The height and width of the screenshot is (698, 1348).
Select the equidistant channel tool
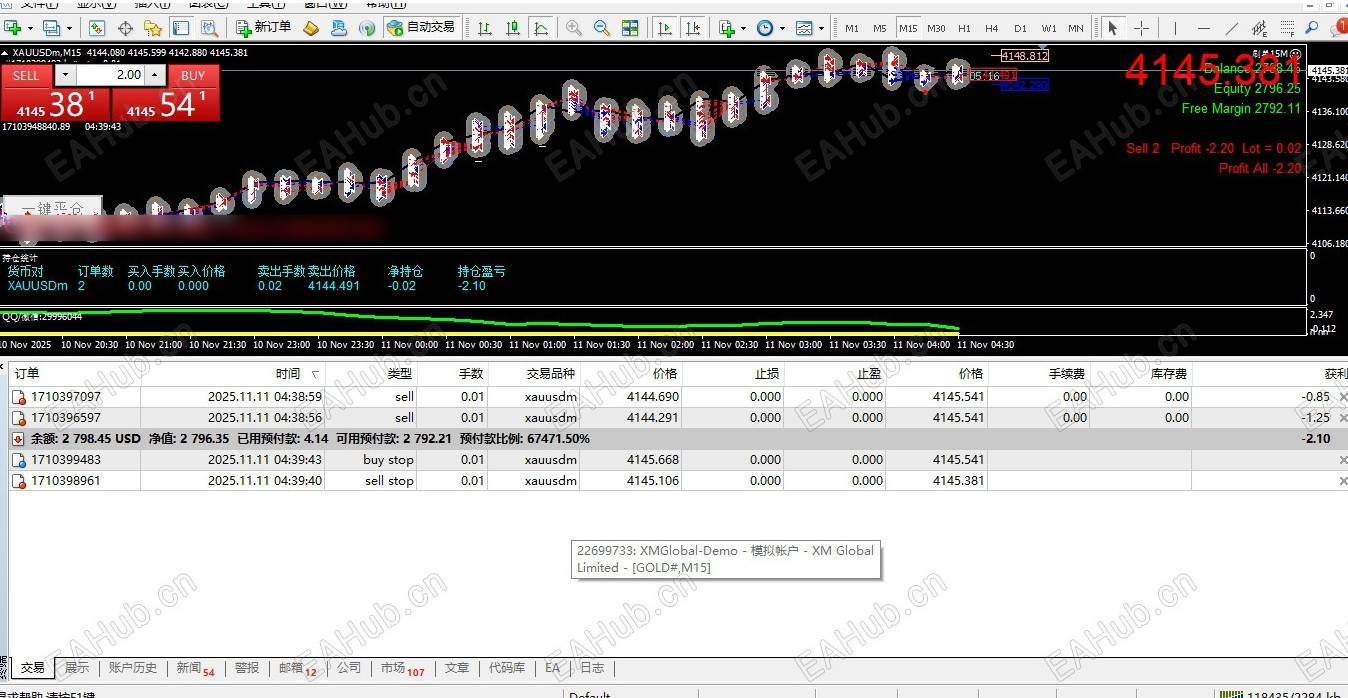pos(1259,28)
